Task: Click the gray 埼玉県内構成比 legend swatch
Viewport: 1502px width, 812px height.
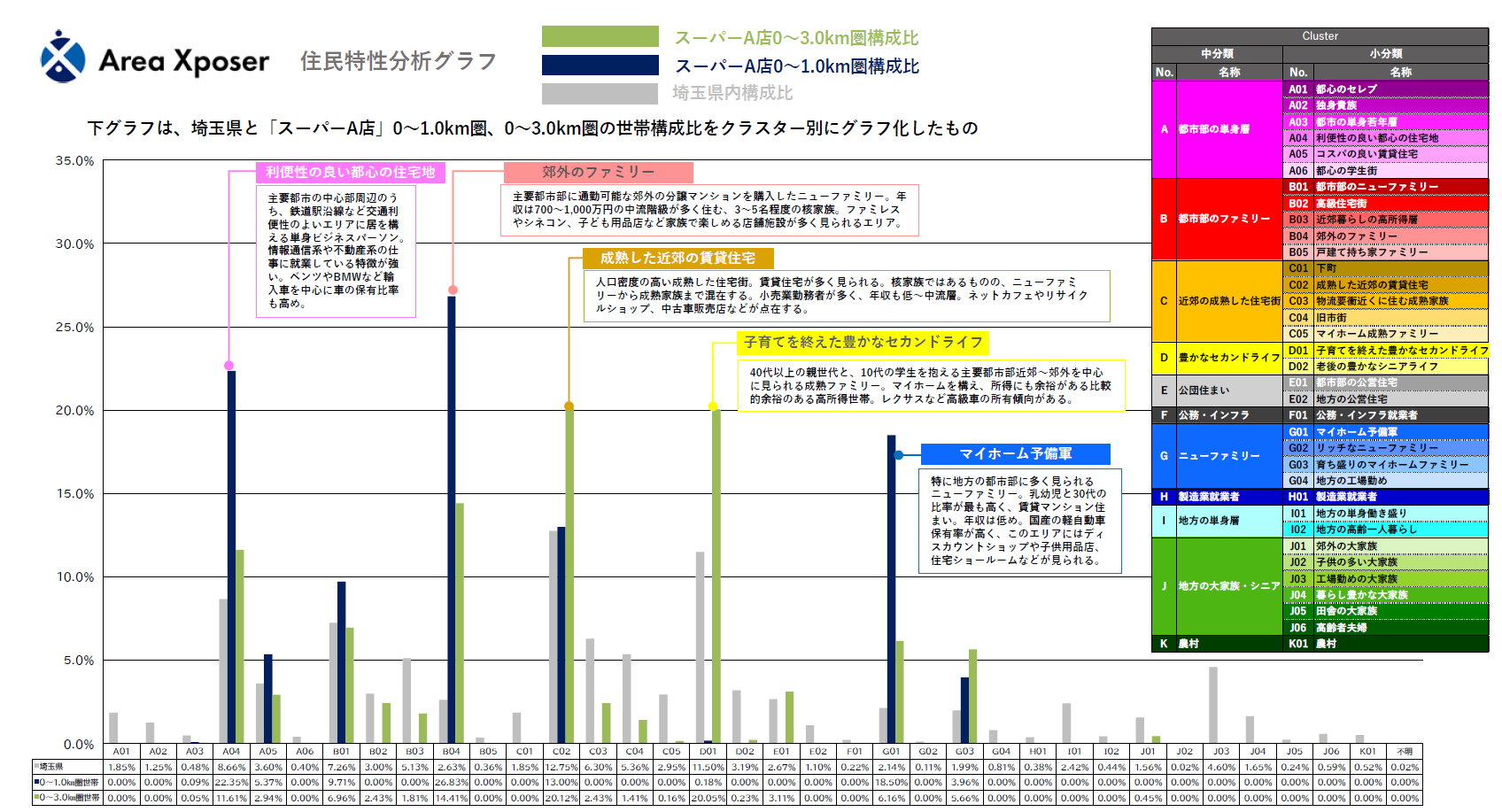Action: coord(600,93)
